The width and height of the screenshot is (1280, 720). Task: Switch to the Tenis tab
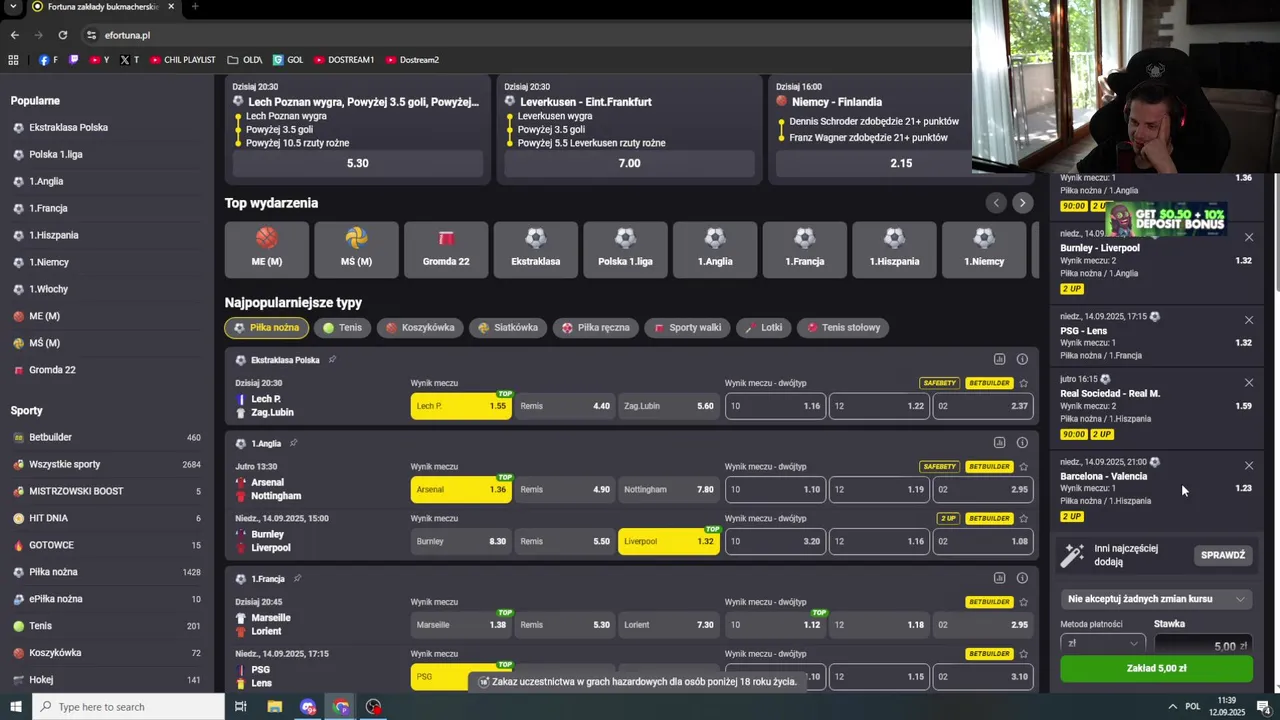342,328
